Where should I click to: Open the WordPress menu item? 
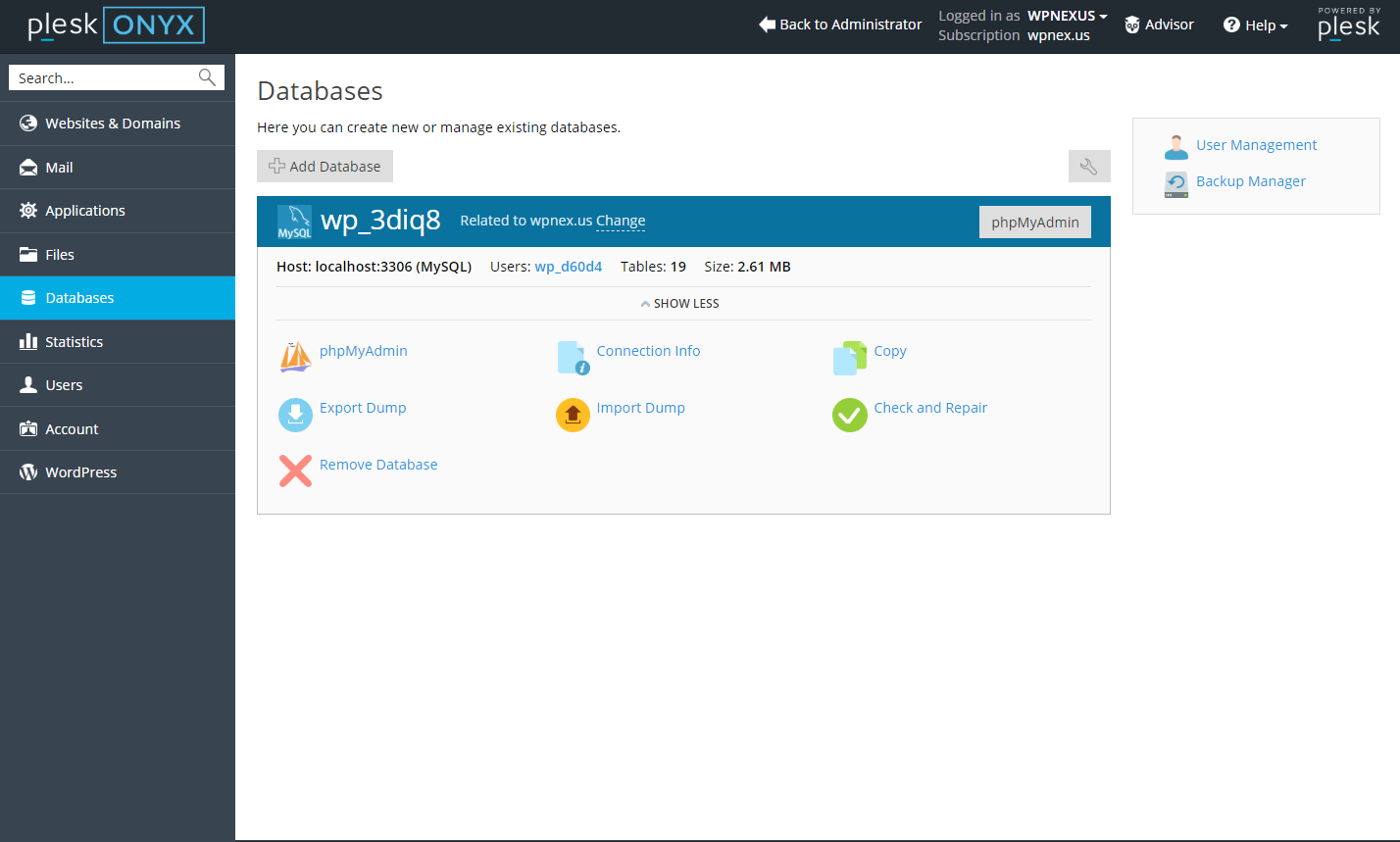pyautogui.click(x=118, y=472)
